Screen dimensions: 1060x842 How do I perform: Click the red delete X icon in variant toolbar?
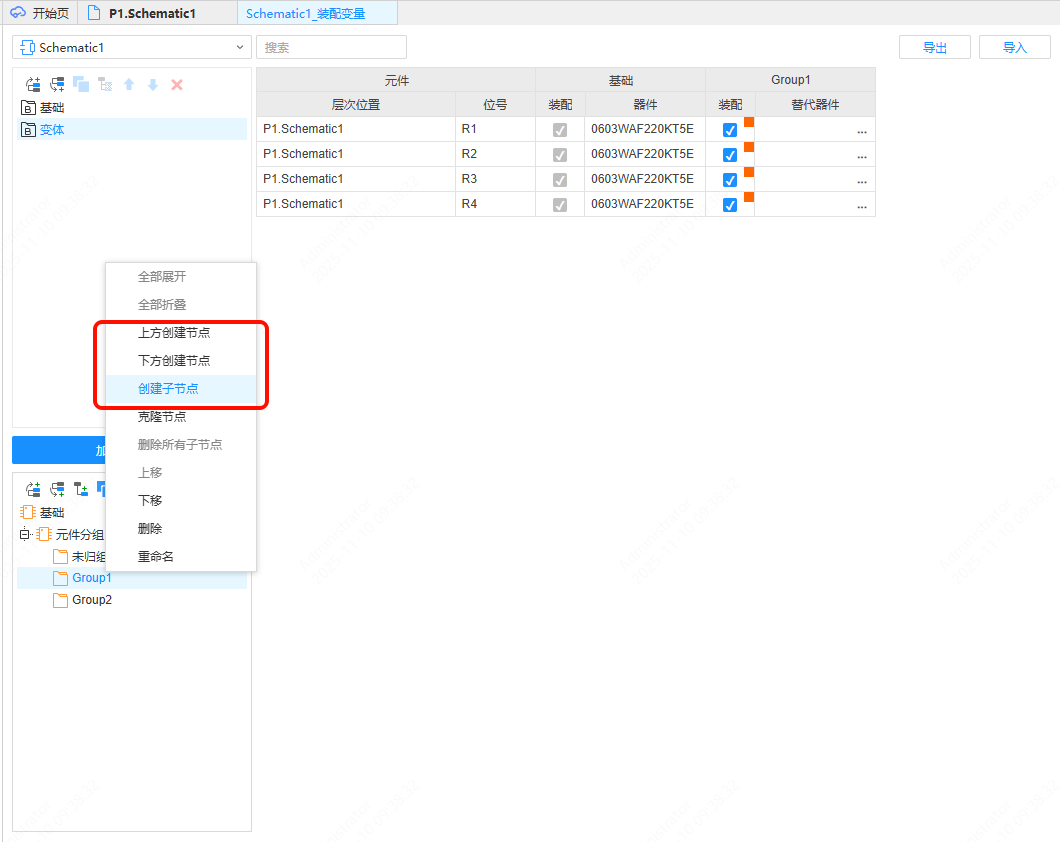coord(177,85)
